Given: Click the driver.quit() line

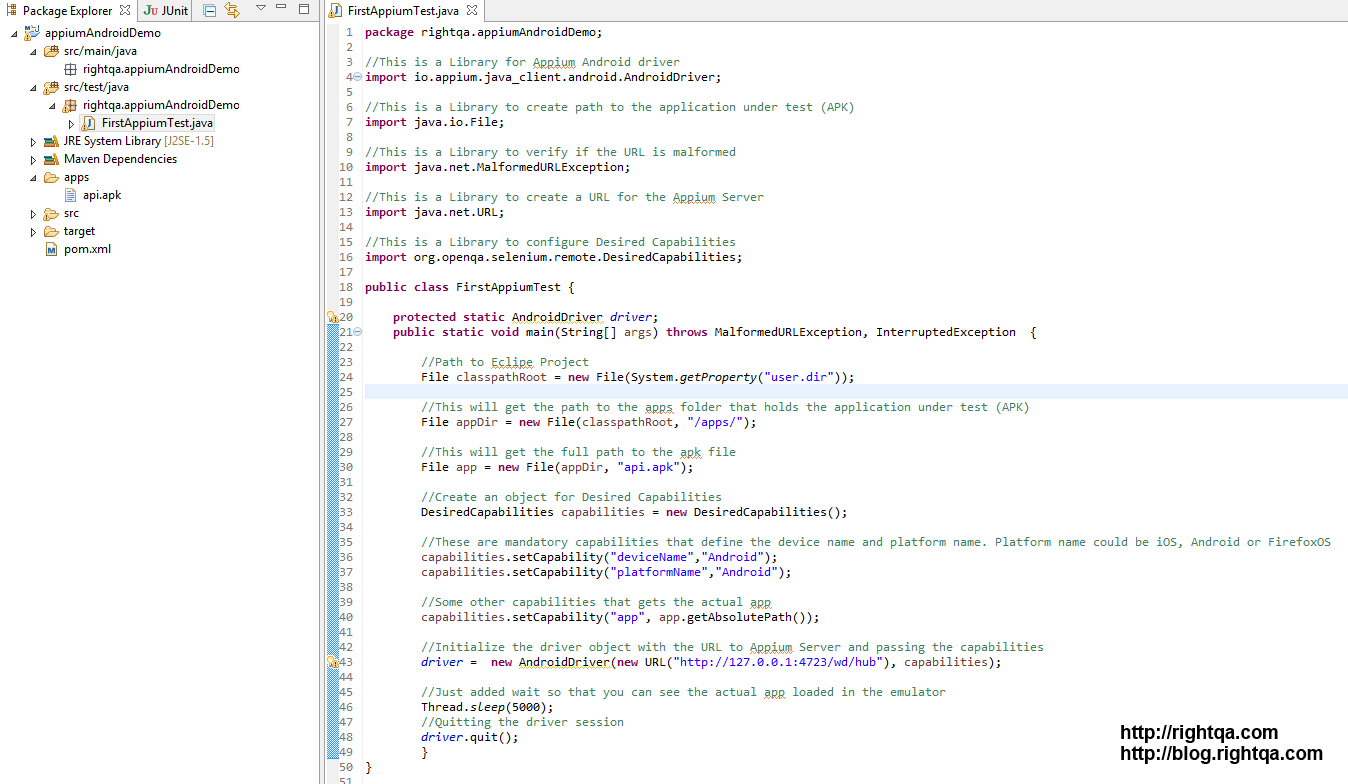Looking at the screenshot, I should 470,737.
